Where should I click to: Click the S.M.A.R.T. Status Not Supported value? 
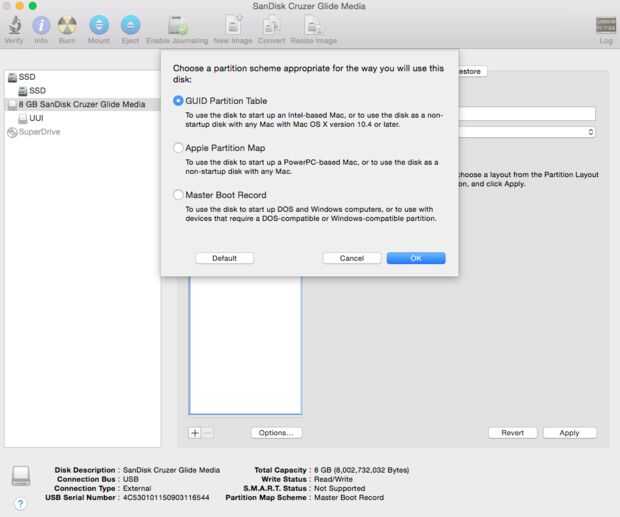pyautogui.click(x=340, y=488)
